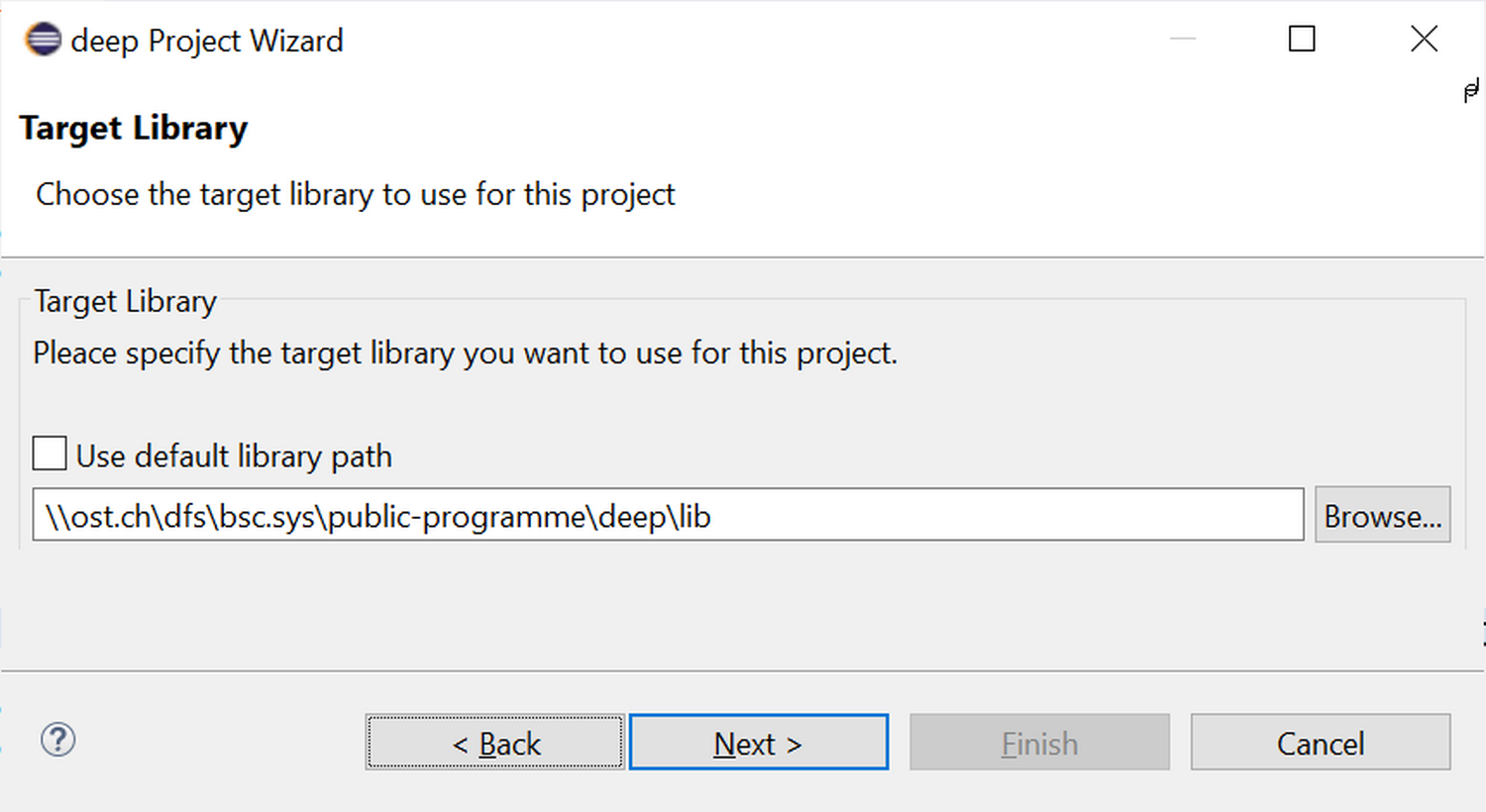1486x812 pixels.
Task: Click the 'deep Project Wizard' title bar text
Action: click(x=207, y=41)
